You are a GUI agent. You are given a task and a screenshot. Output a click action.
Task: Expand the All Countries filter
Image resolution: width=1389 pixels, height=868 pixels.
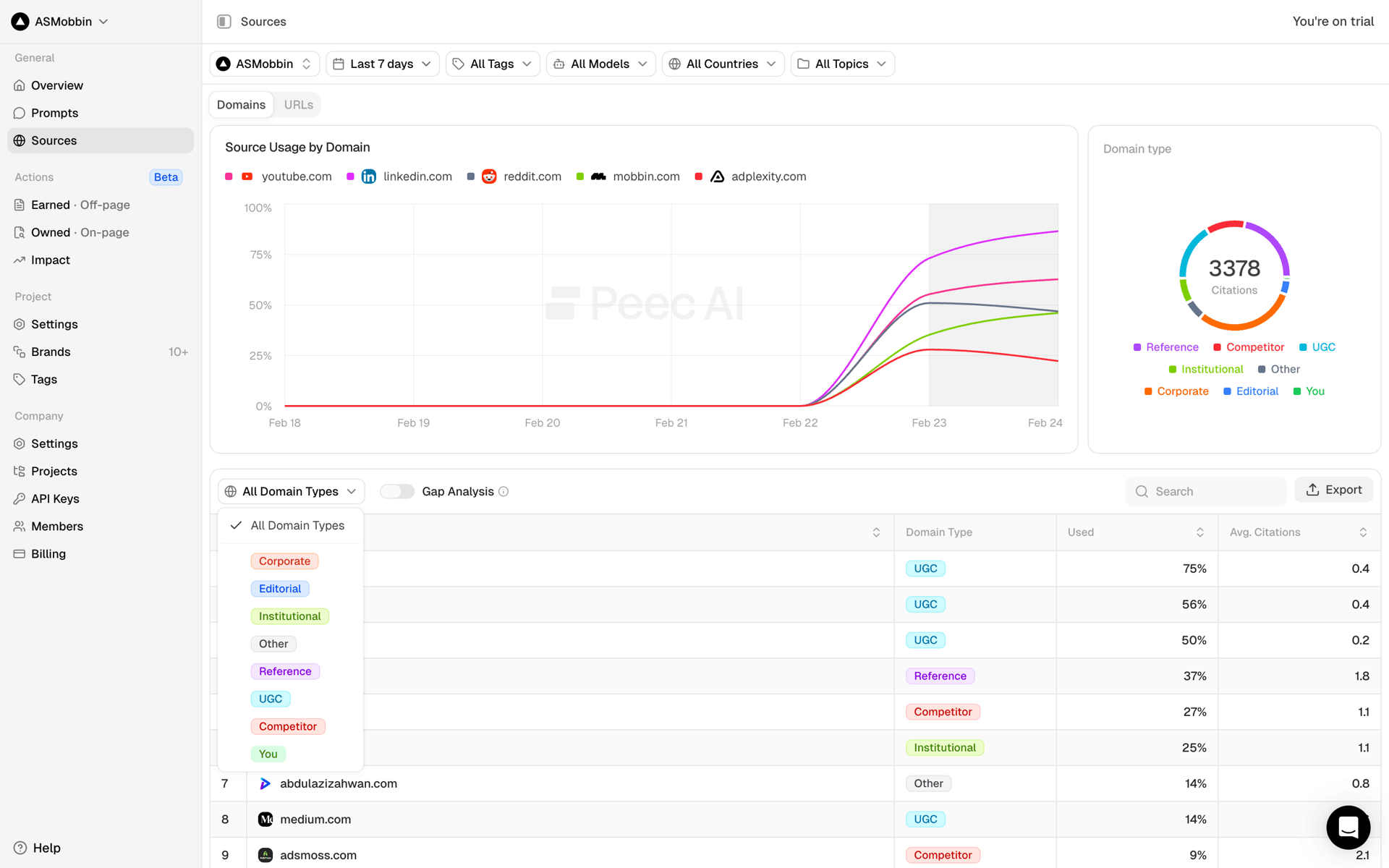pos(723,64)
